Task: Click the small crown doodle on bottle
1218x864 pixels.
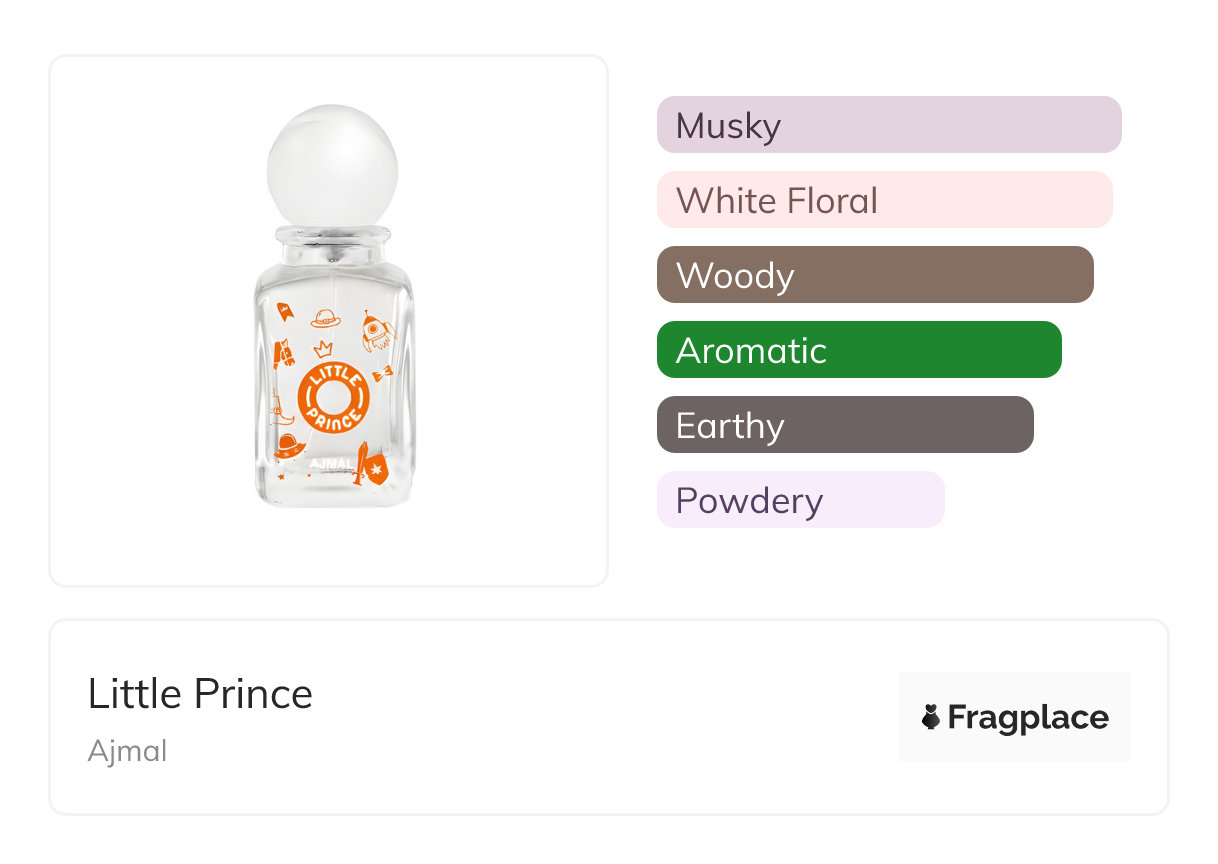Action: 323,349
